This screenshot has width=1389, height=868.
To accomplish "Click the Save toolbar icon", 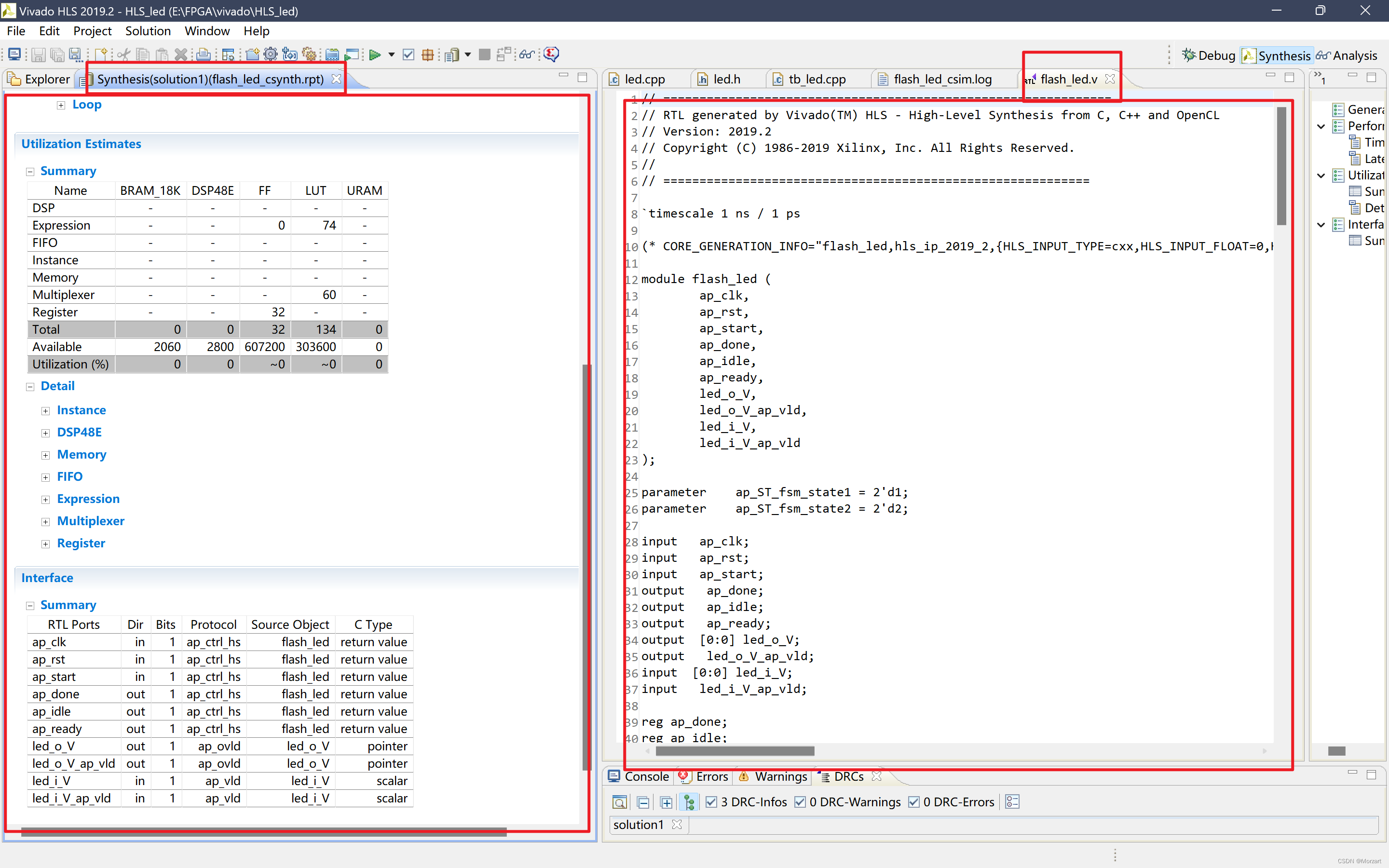I will click(x=38, y=54).
